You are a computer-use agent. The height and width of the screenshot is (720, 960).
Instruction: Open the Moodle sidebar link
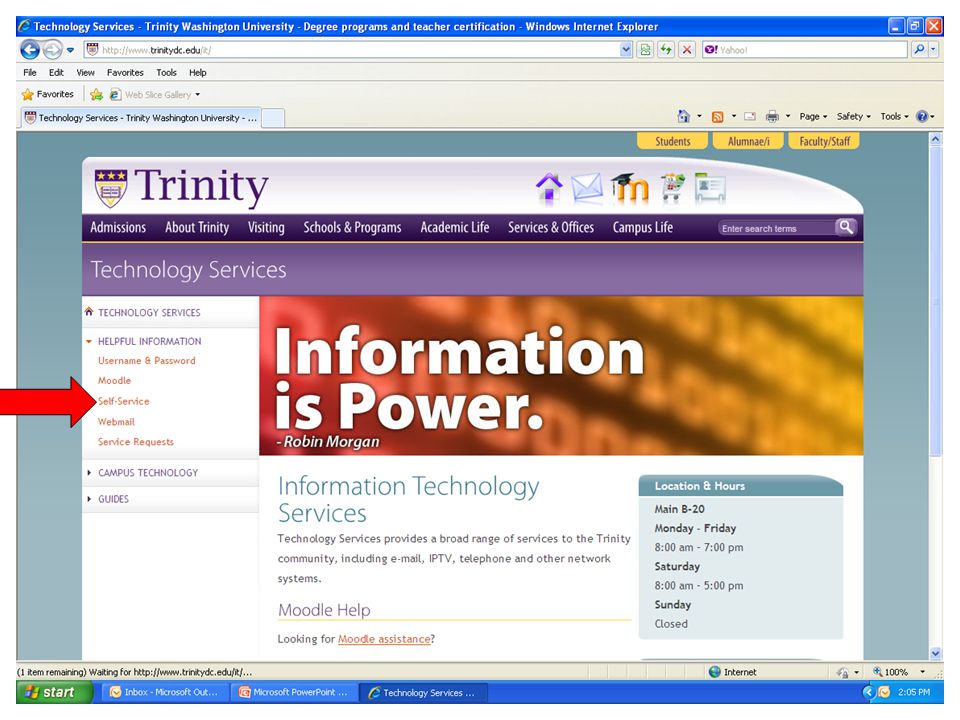click(x=114, y=380)
